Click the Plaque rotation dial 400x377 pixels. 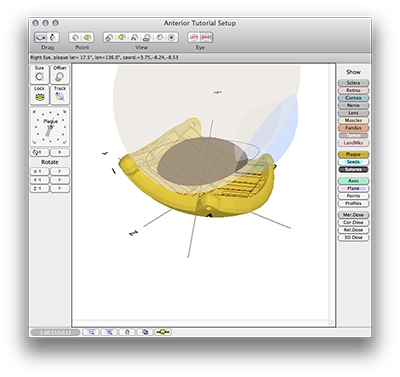(x=50, y=127)
